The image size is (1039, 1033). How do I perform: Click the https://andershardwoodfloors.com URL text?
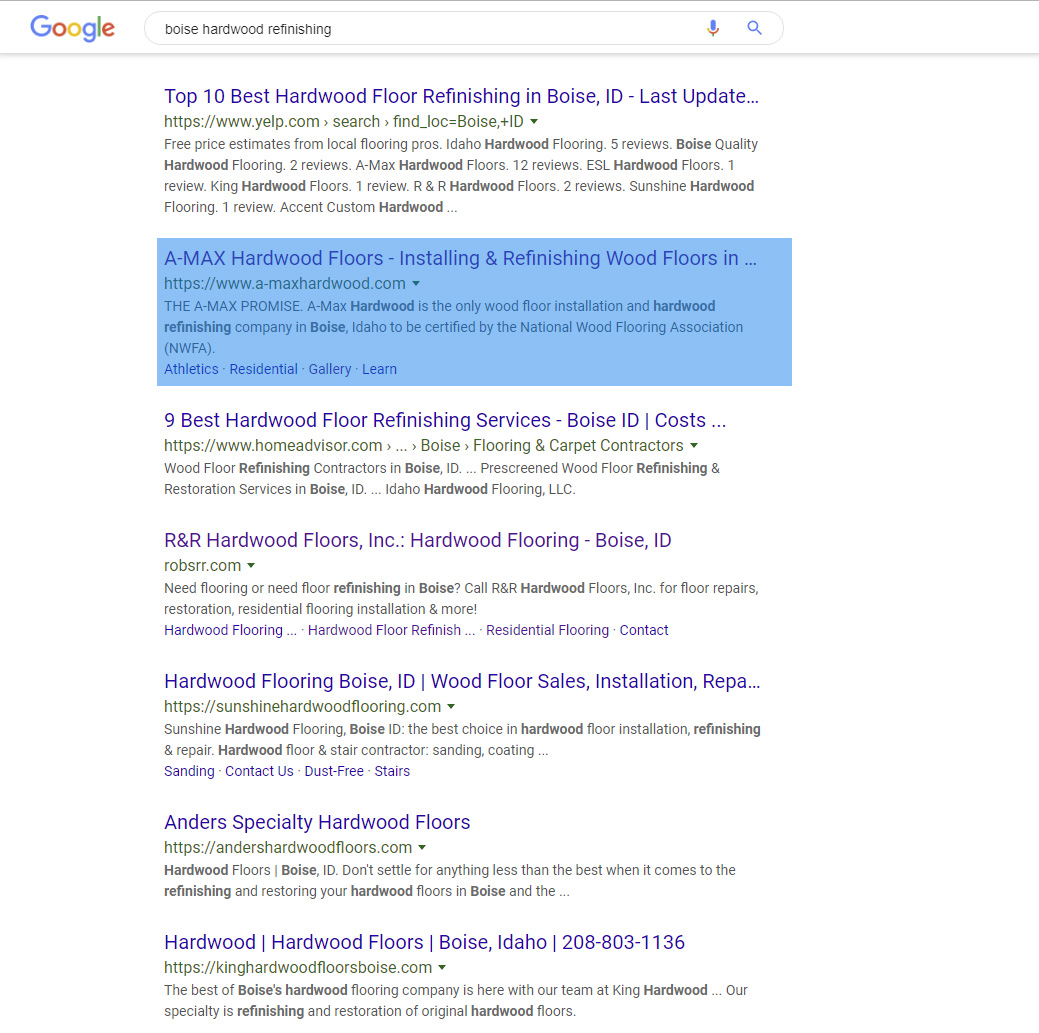[288, 847]
